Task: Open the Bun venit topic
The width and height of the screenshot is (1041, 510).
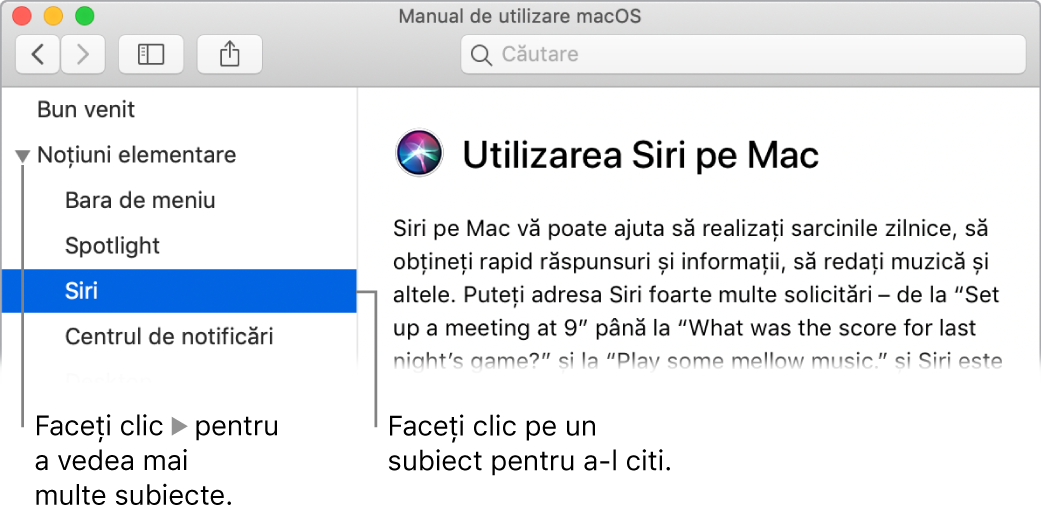Action: [x=86, y=110]
